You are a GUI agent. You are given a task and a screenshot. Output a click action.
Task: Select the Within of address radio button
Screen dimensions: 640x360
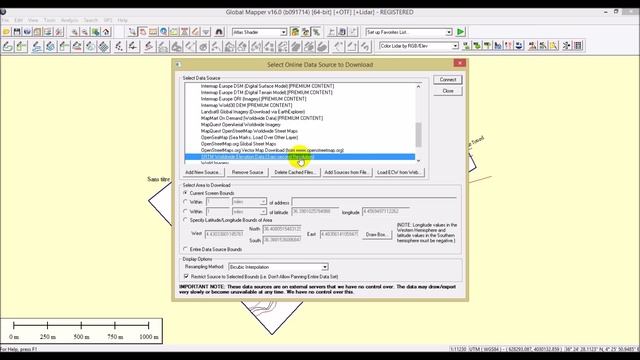pos(186,202)
